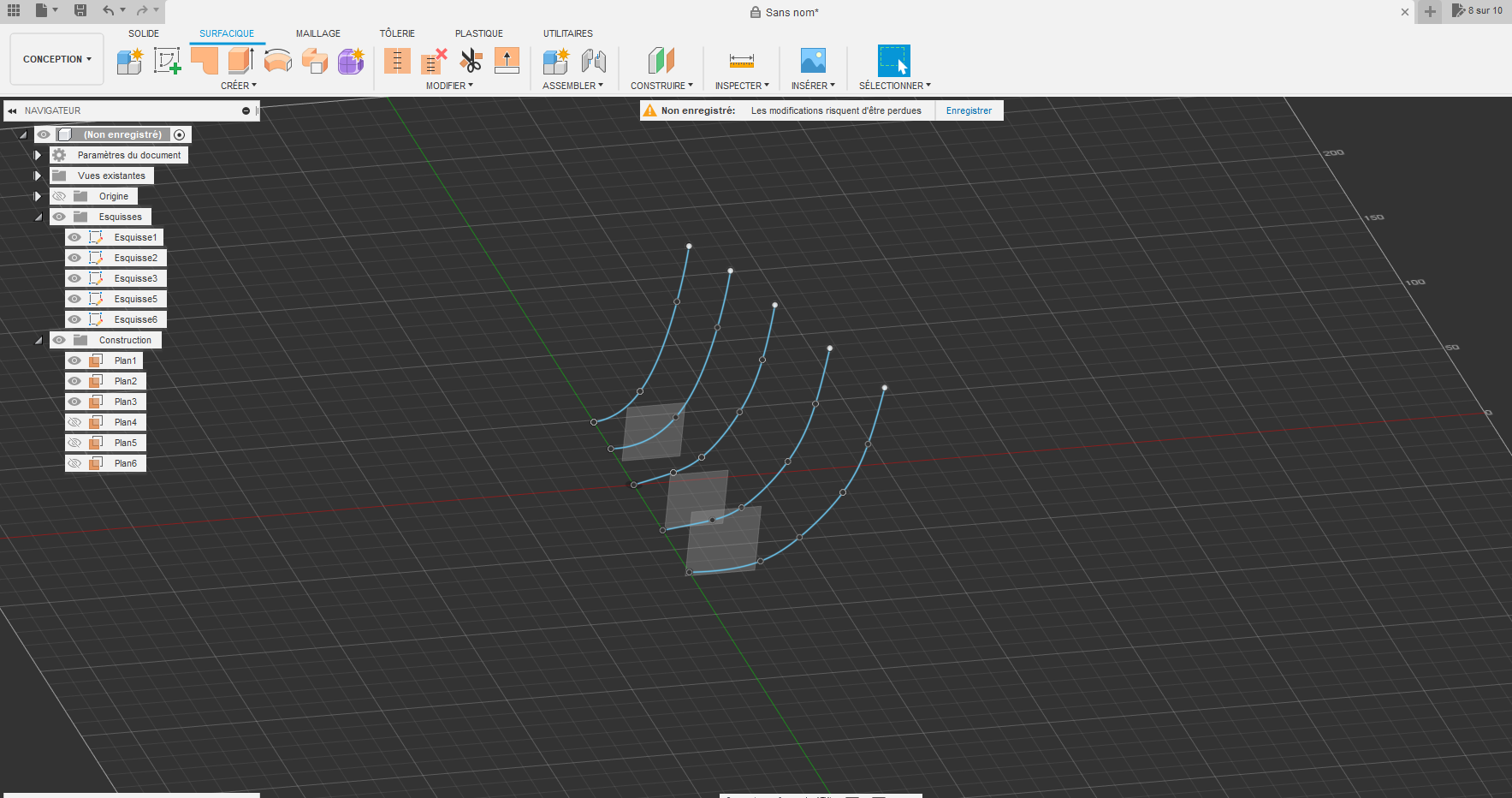Click the Insert image icon
Viewport: 1512px width, 798px height.
click(x=812, y=61)
